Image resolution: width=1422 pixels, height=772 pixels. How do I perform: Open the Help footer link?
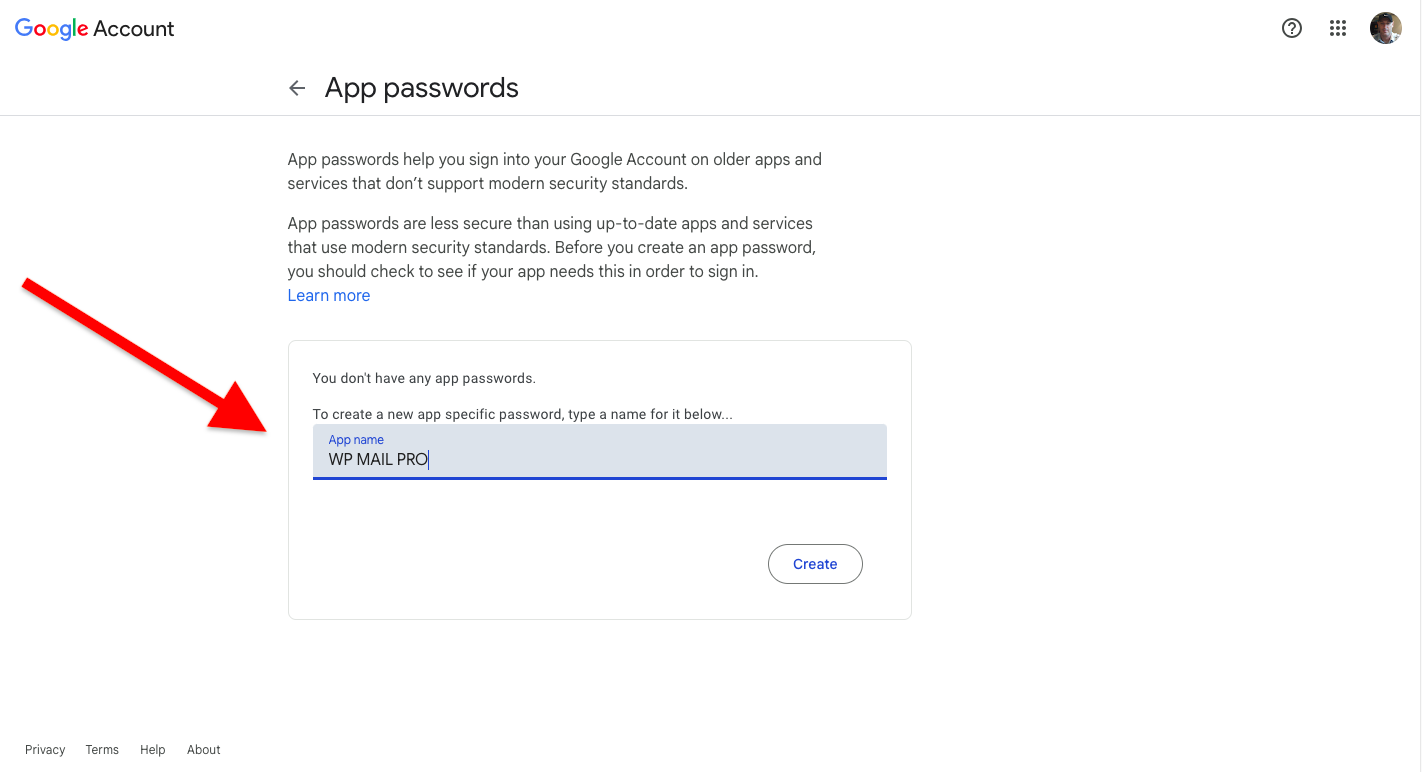(153, 750)
